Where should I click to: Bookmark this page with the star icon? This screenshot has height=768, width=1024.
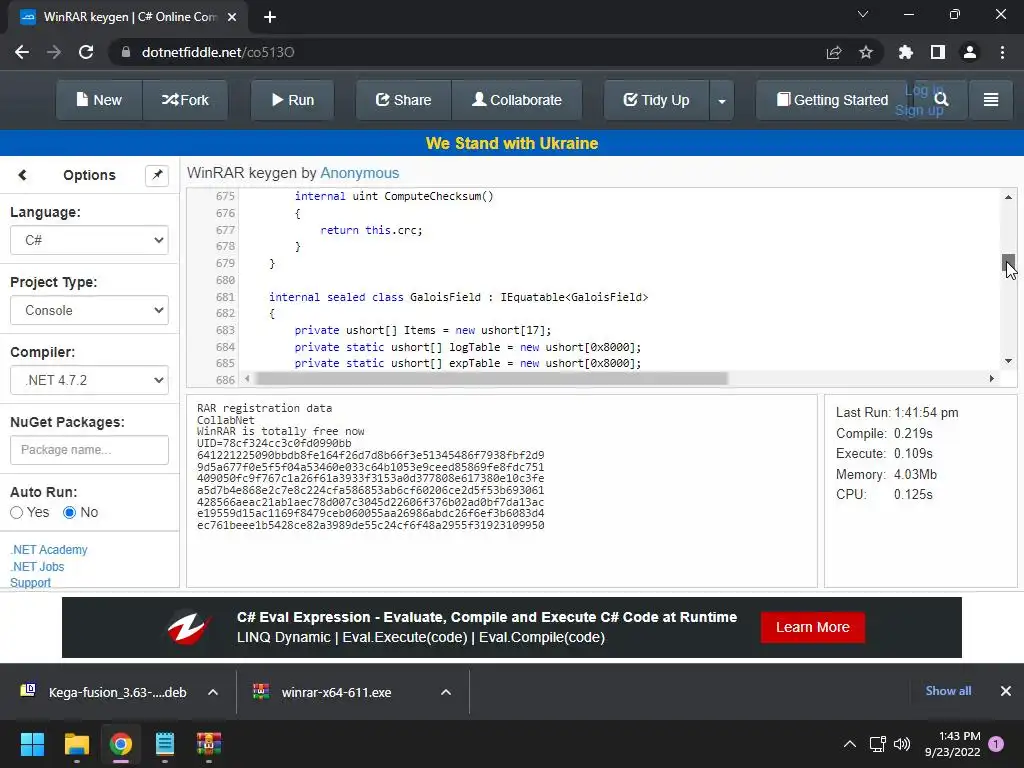click(866, 52)
